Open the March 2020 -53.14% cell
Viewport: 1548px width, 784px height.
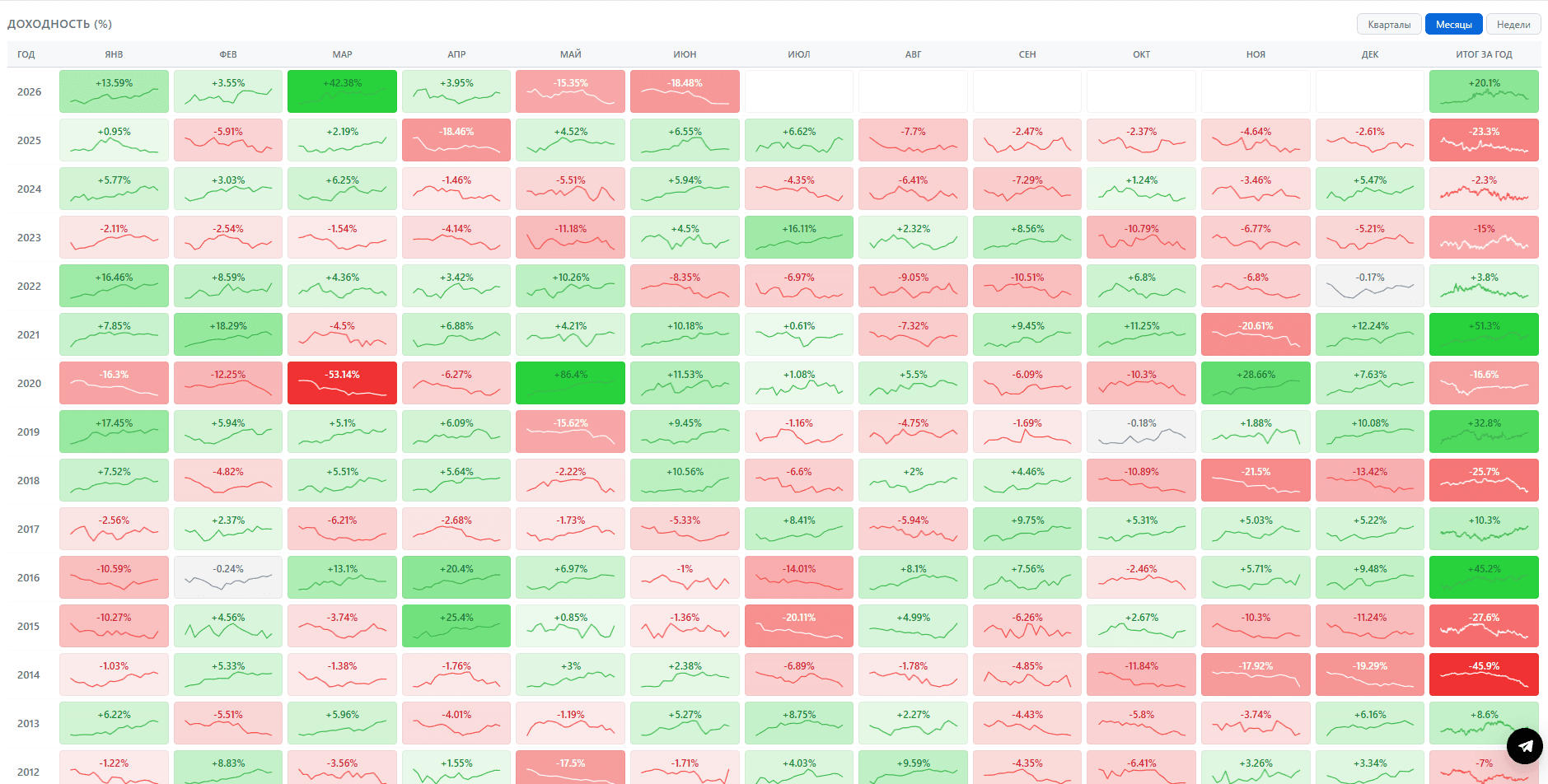342,383
